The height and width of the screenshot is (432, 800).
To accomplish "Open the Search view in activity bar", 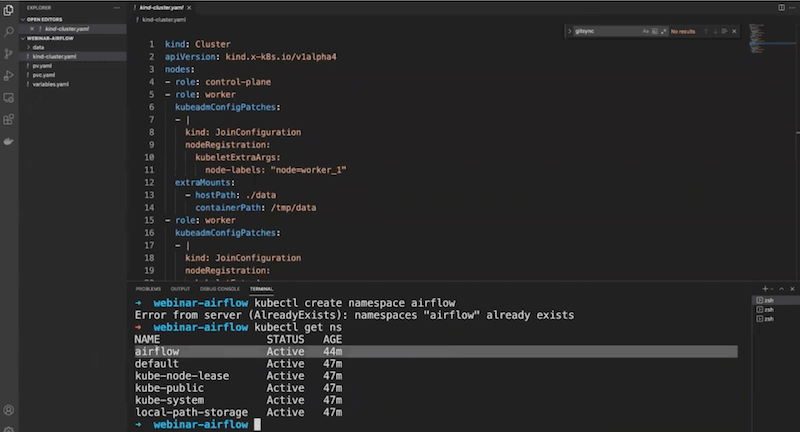I will [x=9, y=31].
